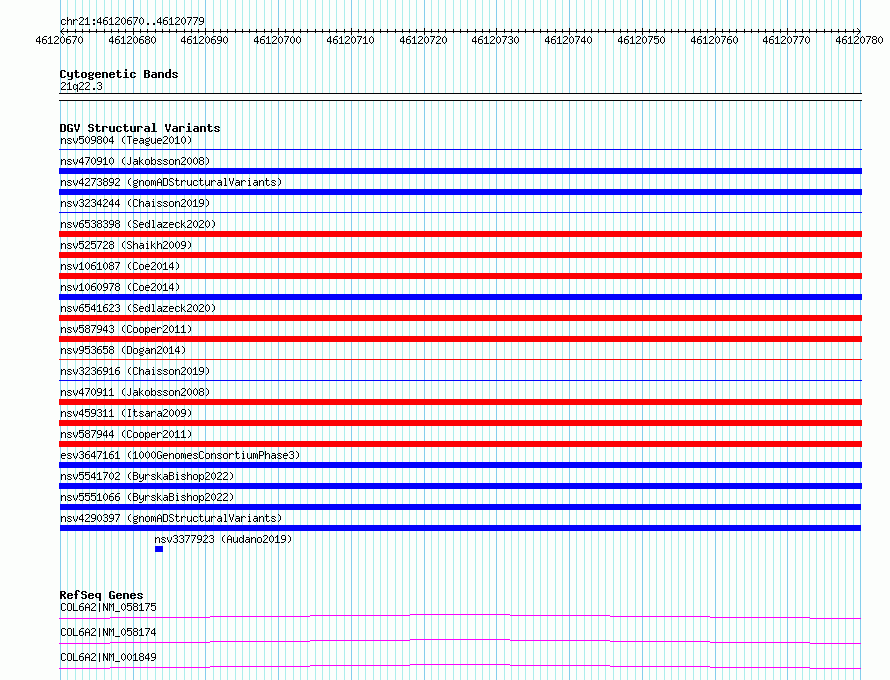Click nsv525728 (Shaikh2009) label

click(126, 245)
